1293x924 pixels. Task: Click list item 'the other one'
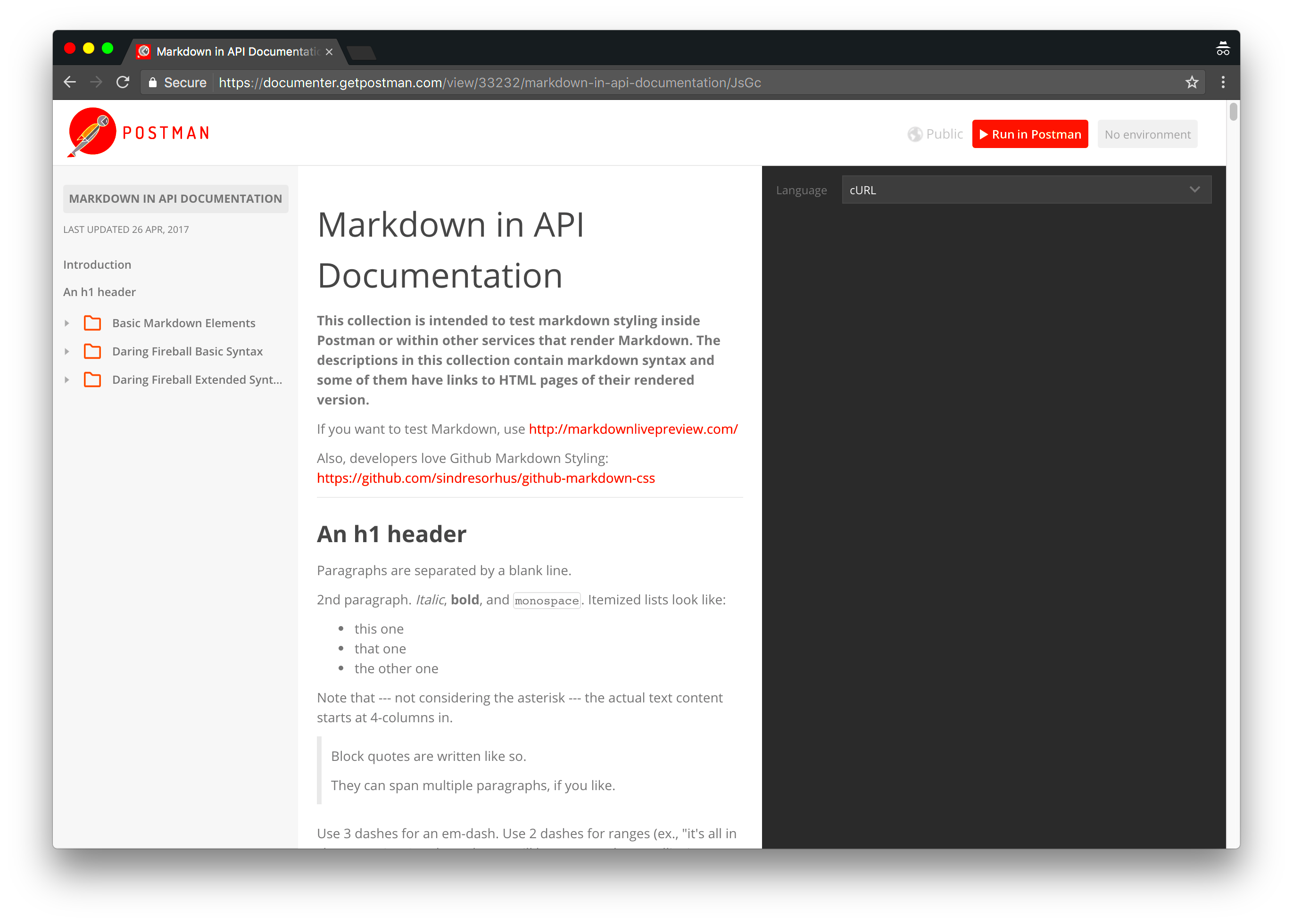click(396, 668)
